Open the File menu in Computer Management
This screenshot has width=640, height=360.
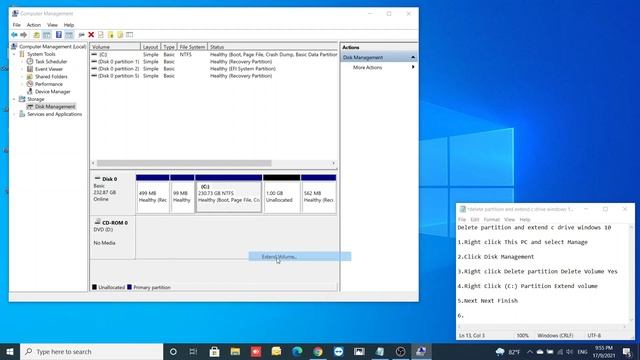coord(16,25)
